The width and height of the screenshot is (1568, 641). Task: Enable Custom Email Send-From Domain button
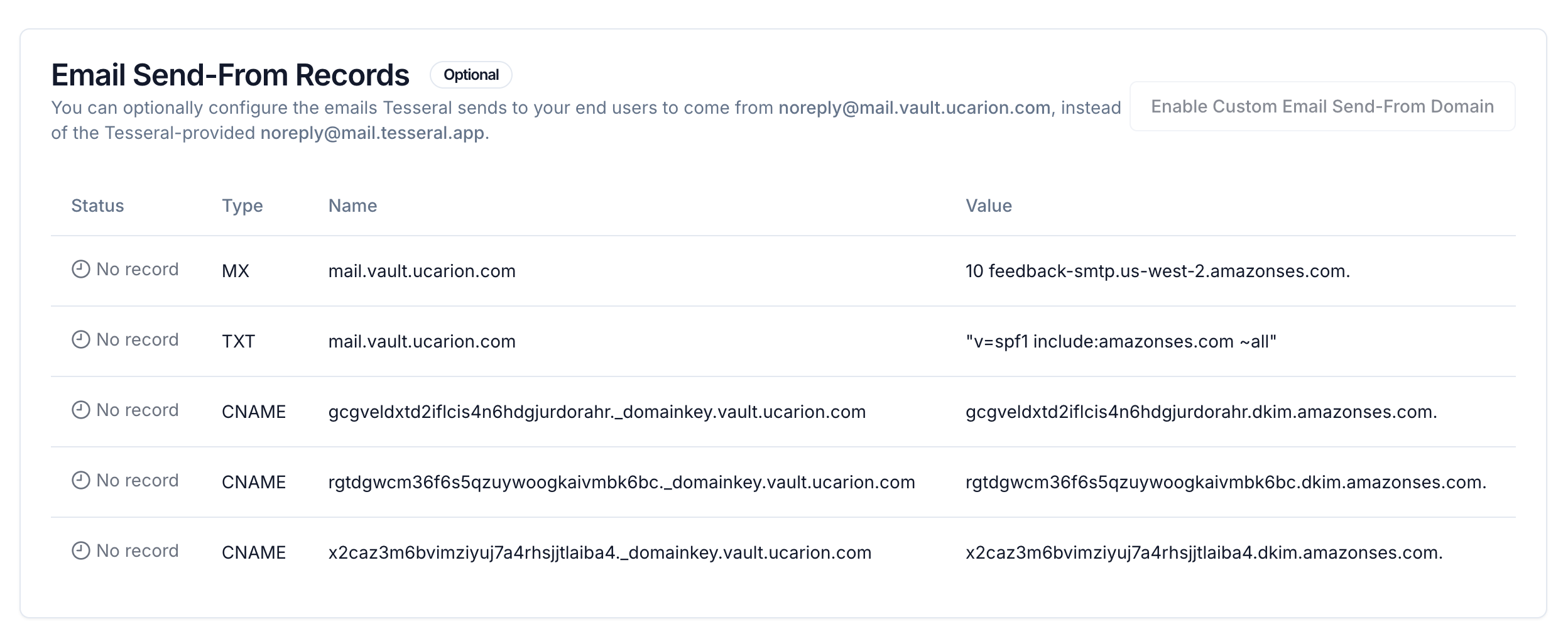tap(1322, 106)
